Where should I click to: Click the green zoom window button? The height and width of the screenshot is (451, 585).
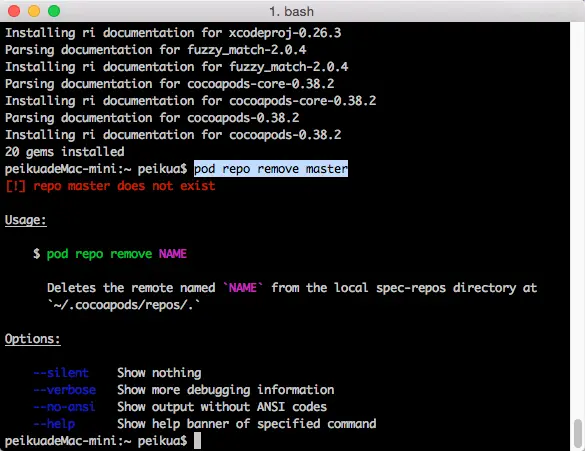point(54,11)
